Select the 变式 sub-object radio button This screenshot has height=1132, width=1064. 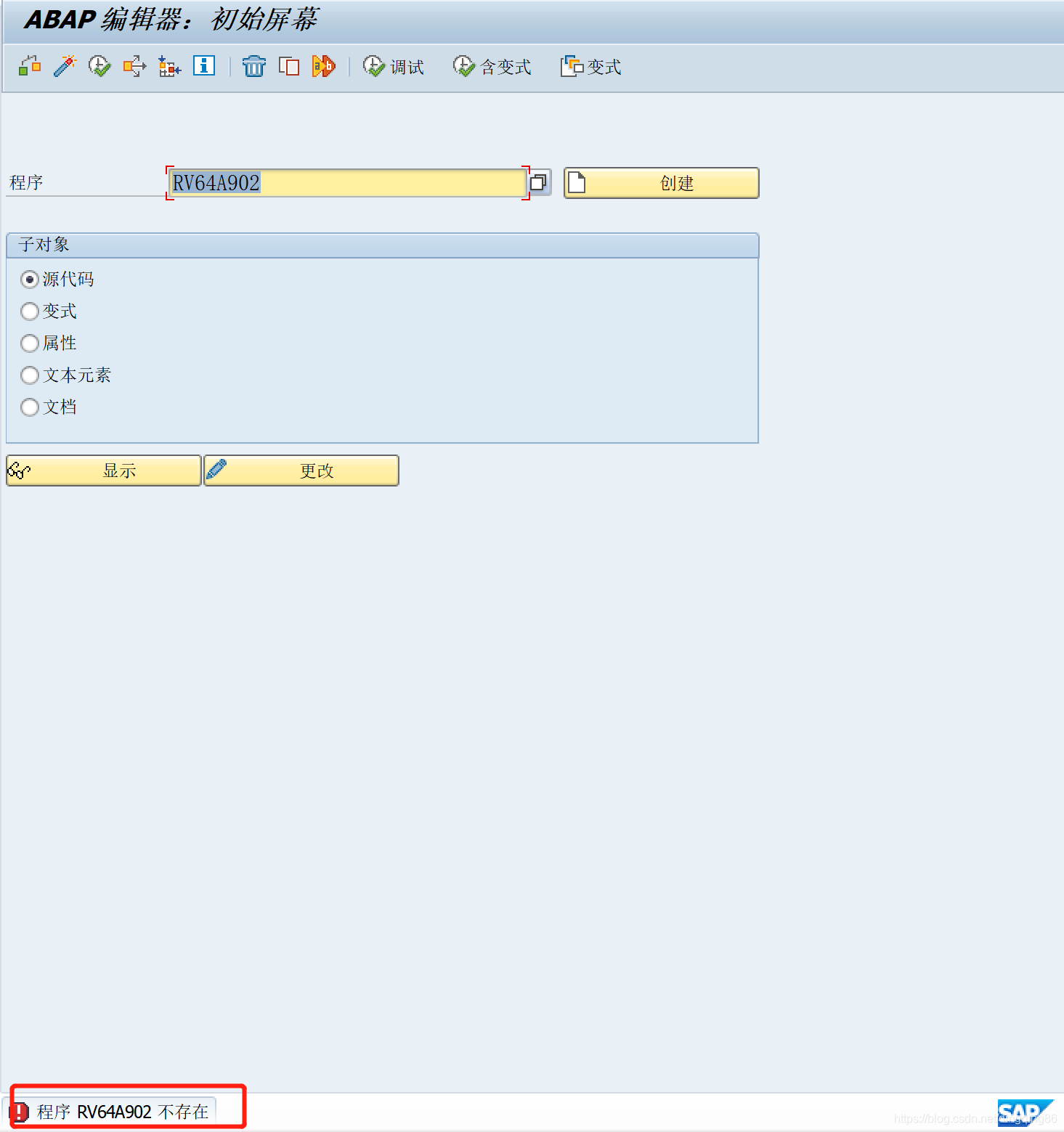coord(30,311)
